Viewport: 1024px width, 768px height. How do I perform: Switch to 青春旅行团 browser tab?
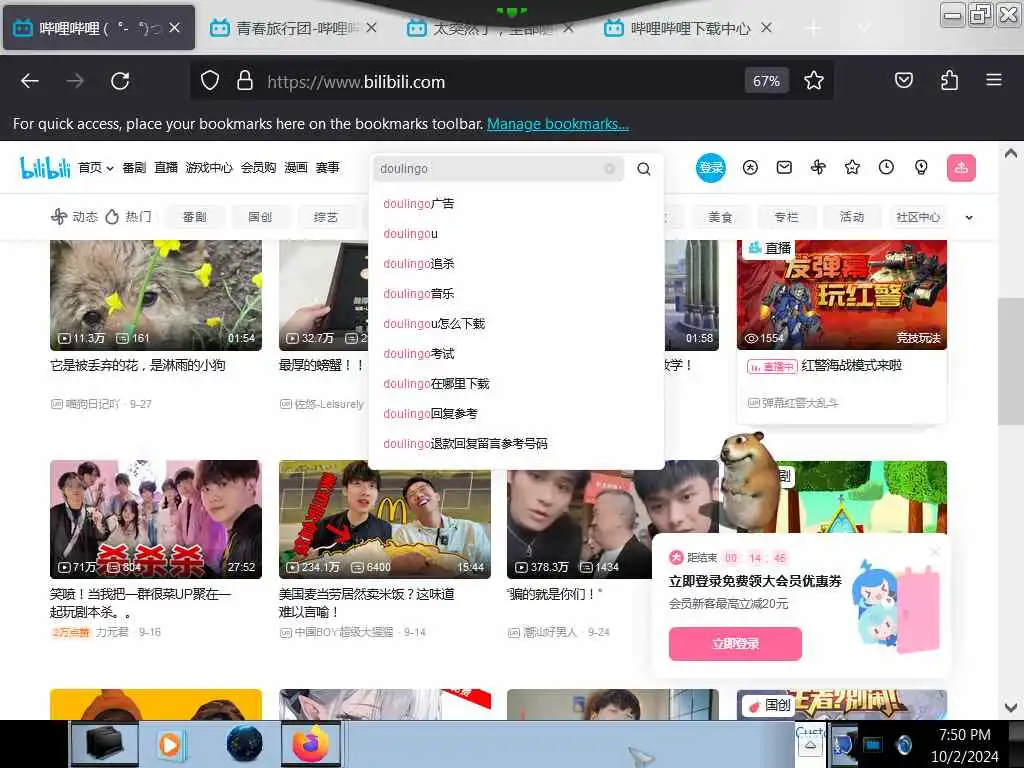pyautogui.click(x=294, y=28)
